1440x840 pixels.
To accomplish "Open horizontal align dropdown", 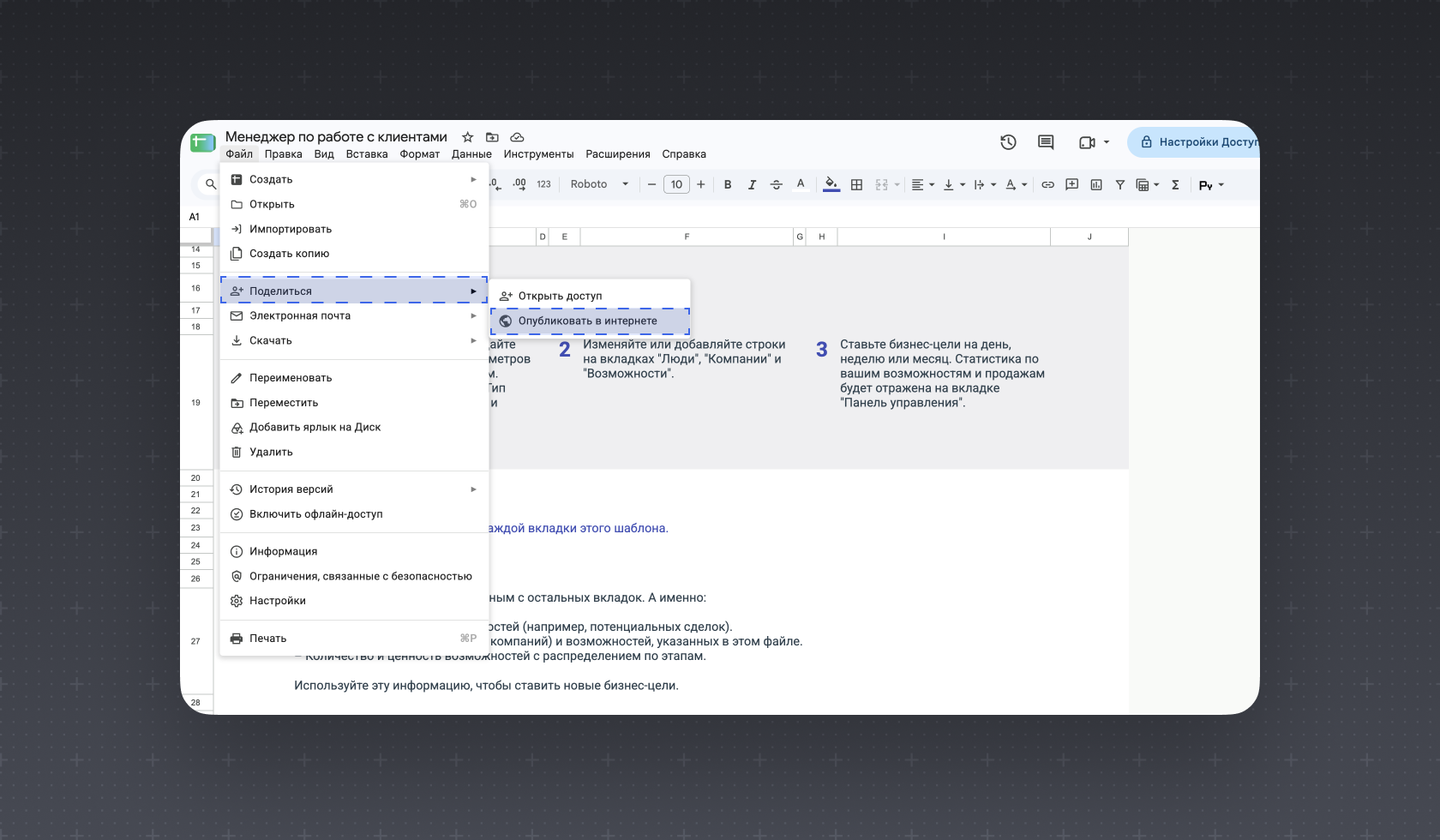I will [922, 184].
